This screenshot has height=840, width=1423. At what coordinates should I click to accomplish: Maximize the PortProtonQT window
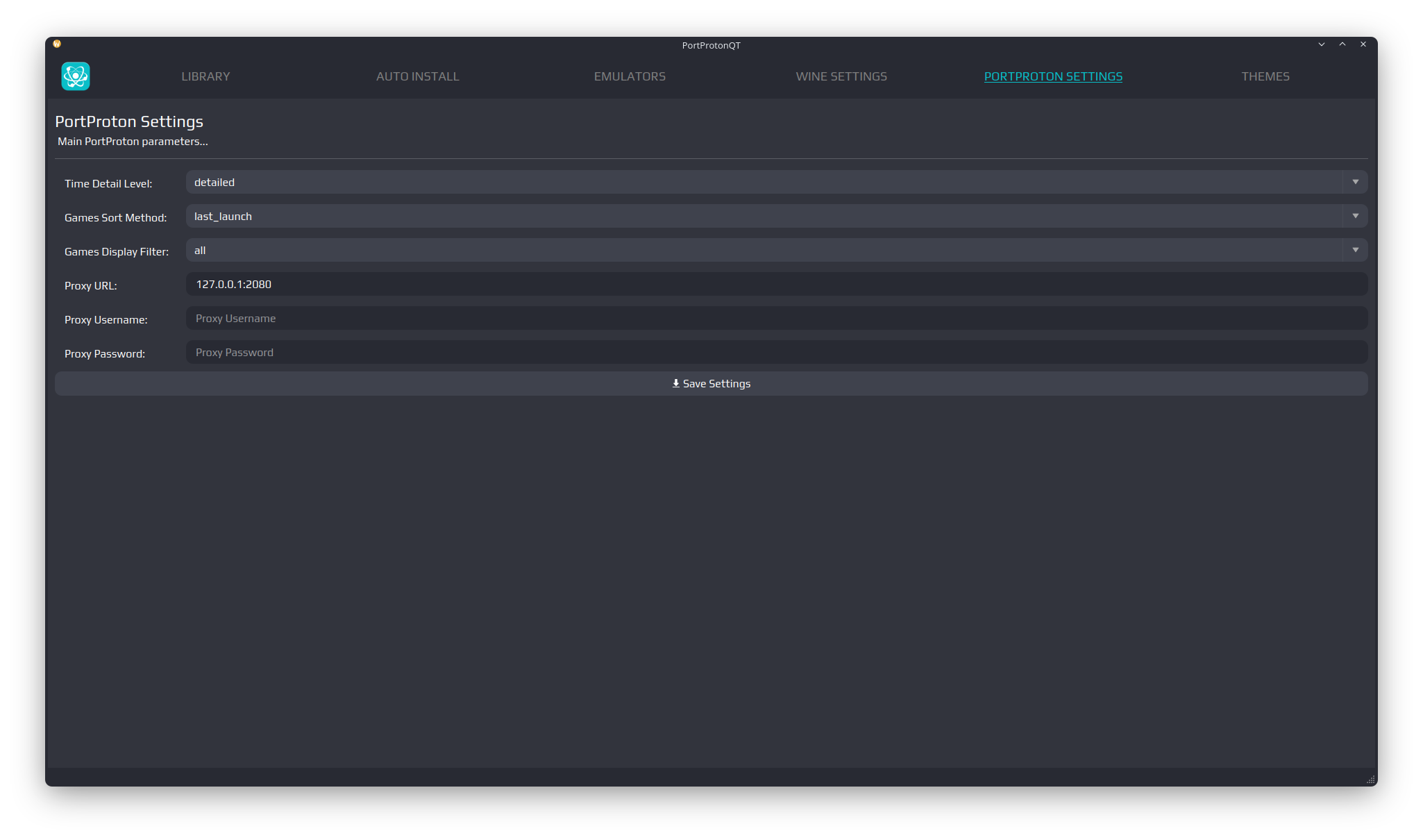1342,44
